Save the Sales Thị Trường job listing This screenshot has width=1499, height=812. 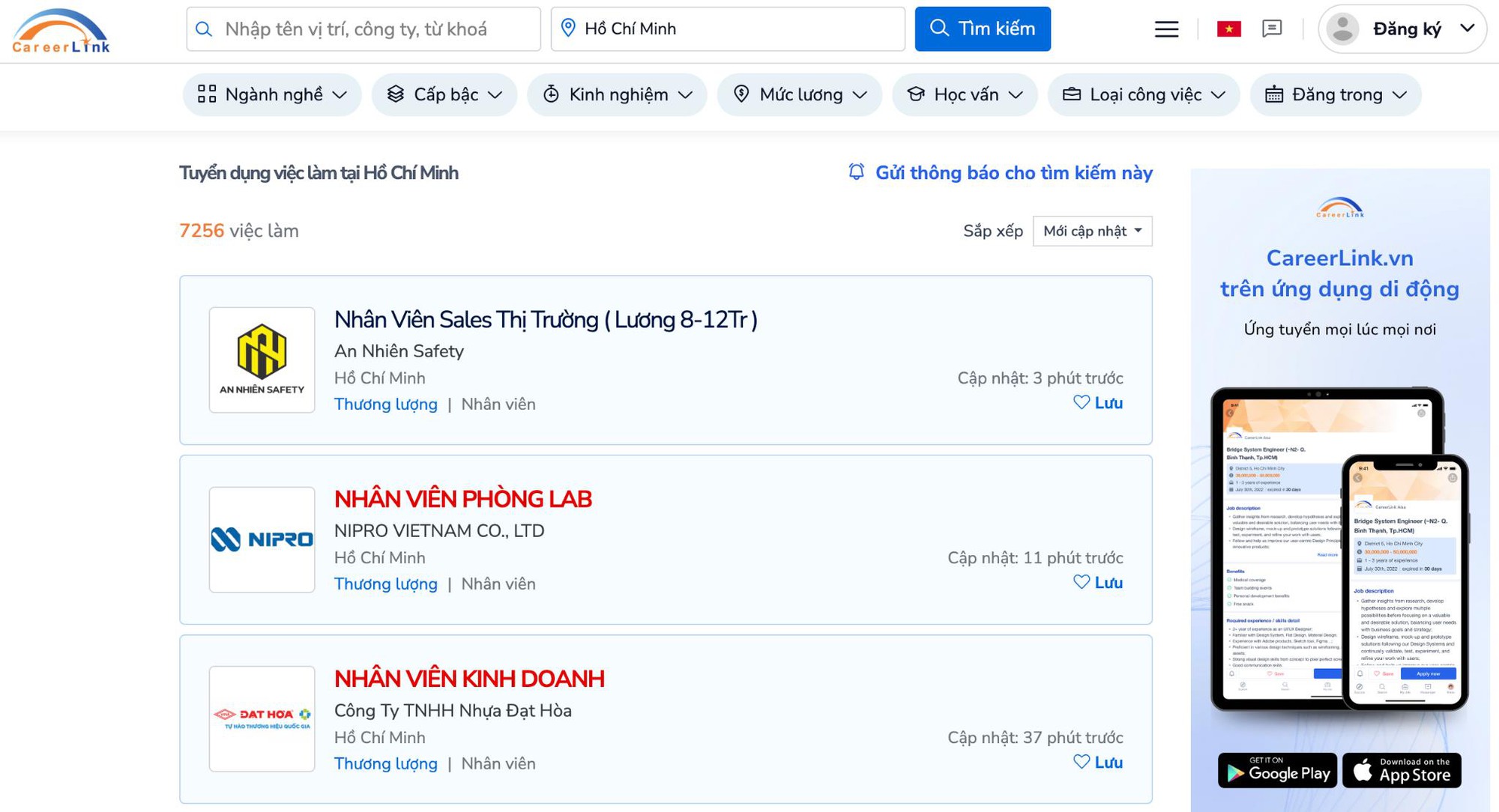click(1082, 402)
